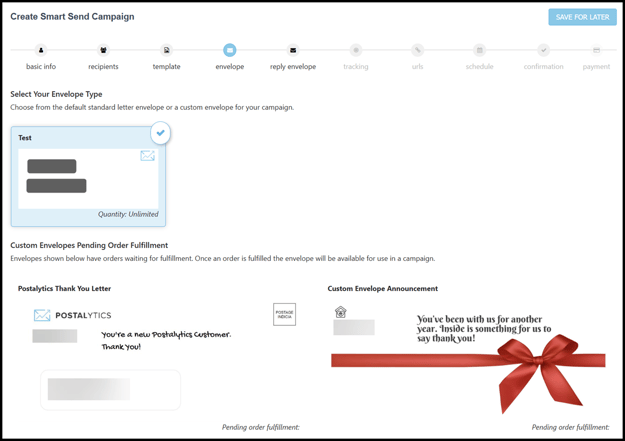Click the basic info step icon
This screenshot has width=625, height=441.
pos(41,50)
